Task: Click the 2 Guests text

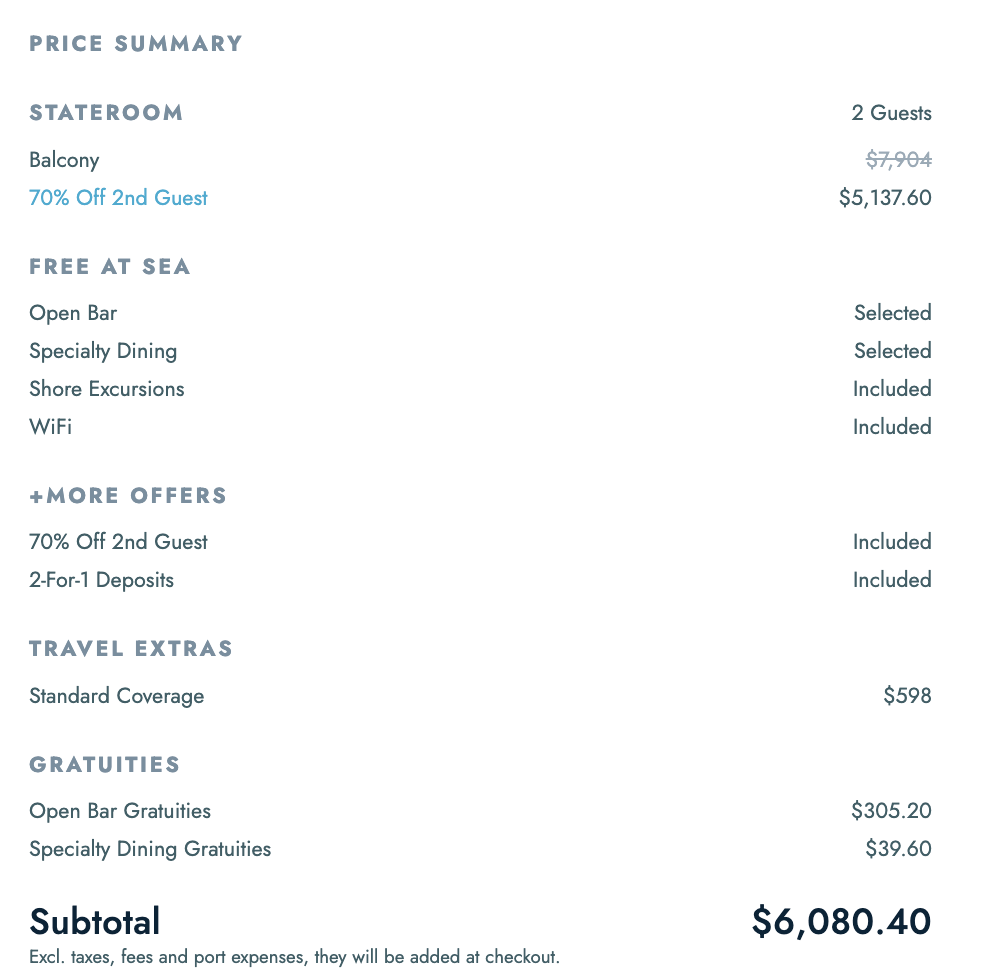Action: [891, 113]
